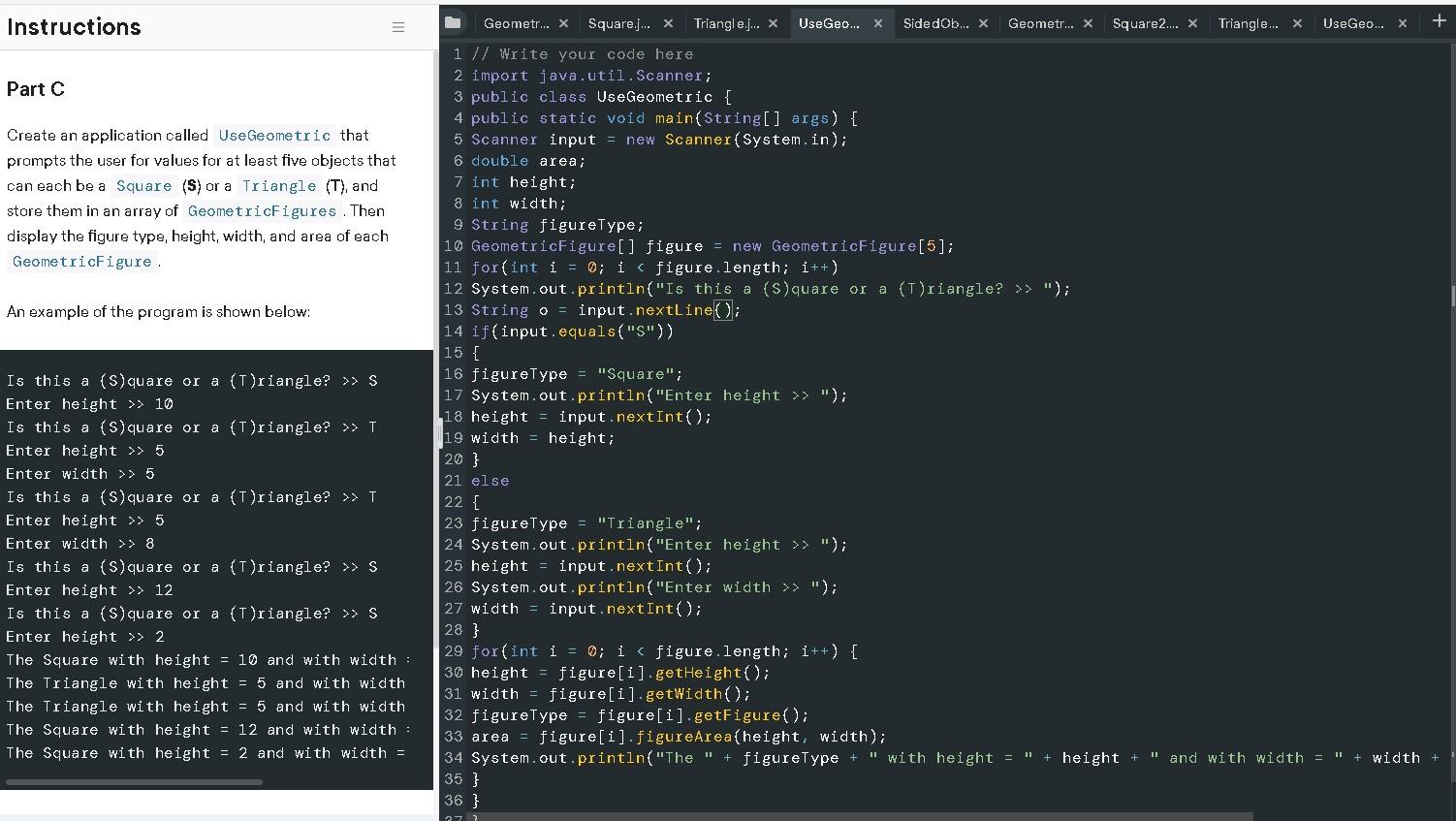
Task: Click the "Triangle" code tag in instructions
Action: pyautogui.click(x=279, y=186)
